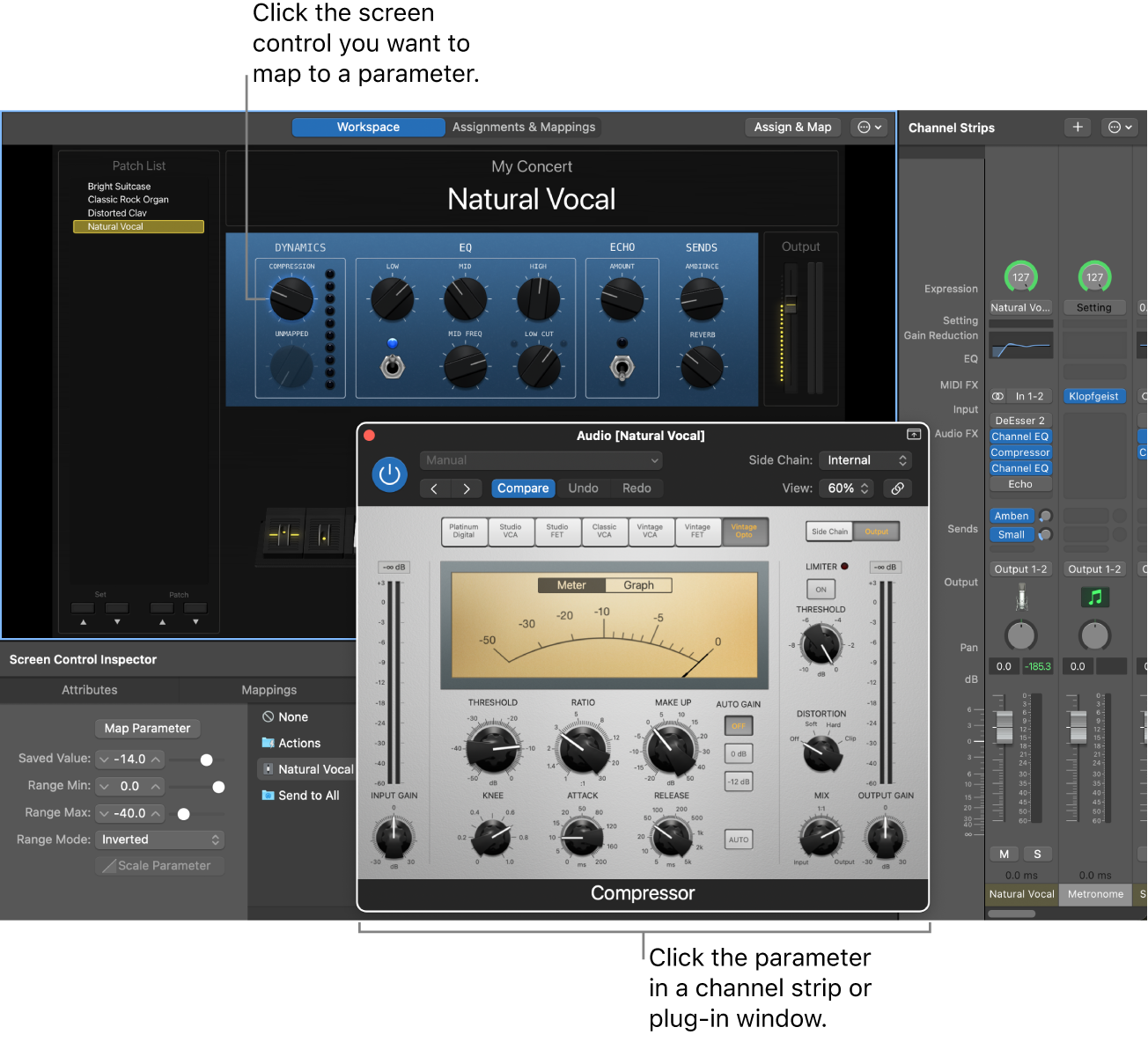Image resolution: width=1148 pixels, height=1042 pixels.
Task: Click the musical note icon on the Metronome strip
Action: [1094, 598]
